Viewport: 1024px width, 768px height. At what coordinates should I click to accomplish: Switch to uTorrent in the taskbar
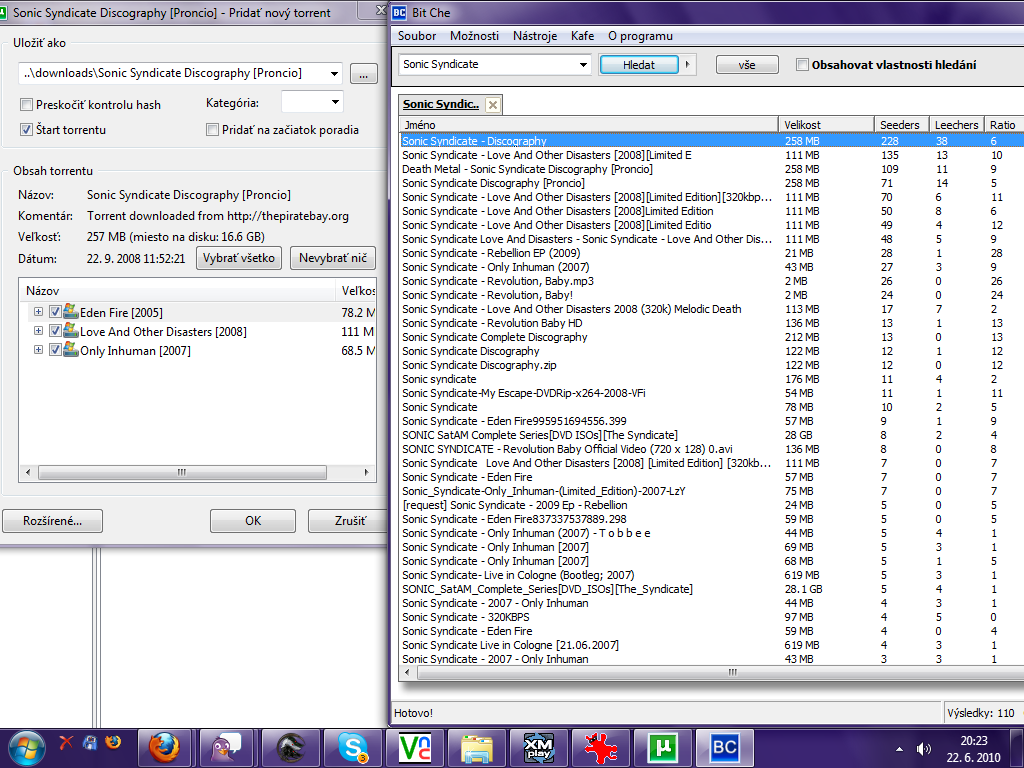point(663,748)
